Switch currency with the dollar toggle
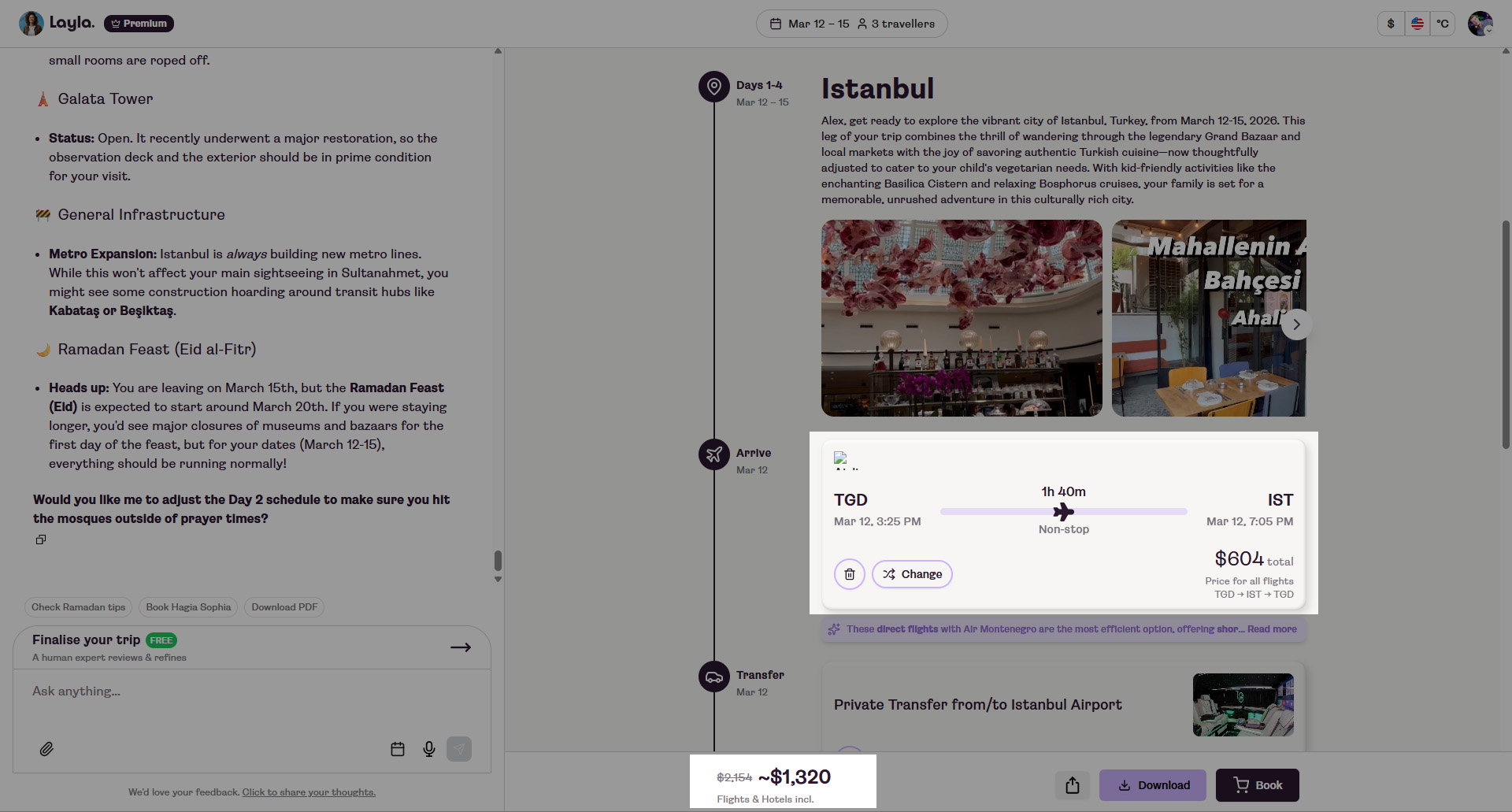Viewport: 1512px width, 812px height. [1391, 24]
